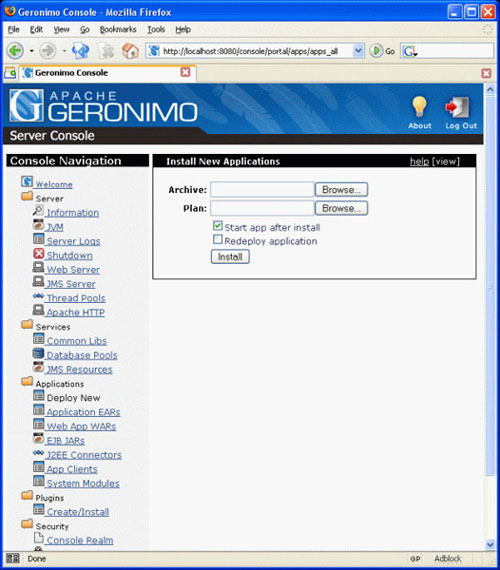Enable the Redeploy application checkbox
Screen dimensions: 500x570
click(217, 239)
